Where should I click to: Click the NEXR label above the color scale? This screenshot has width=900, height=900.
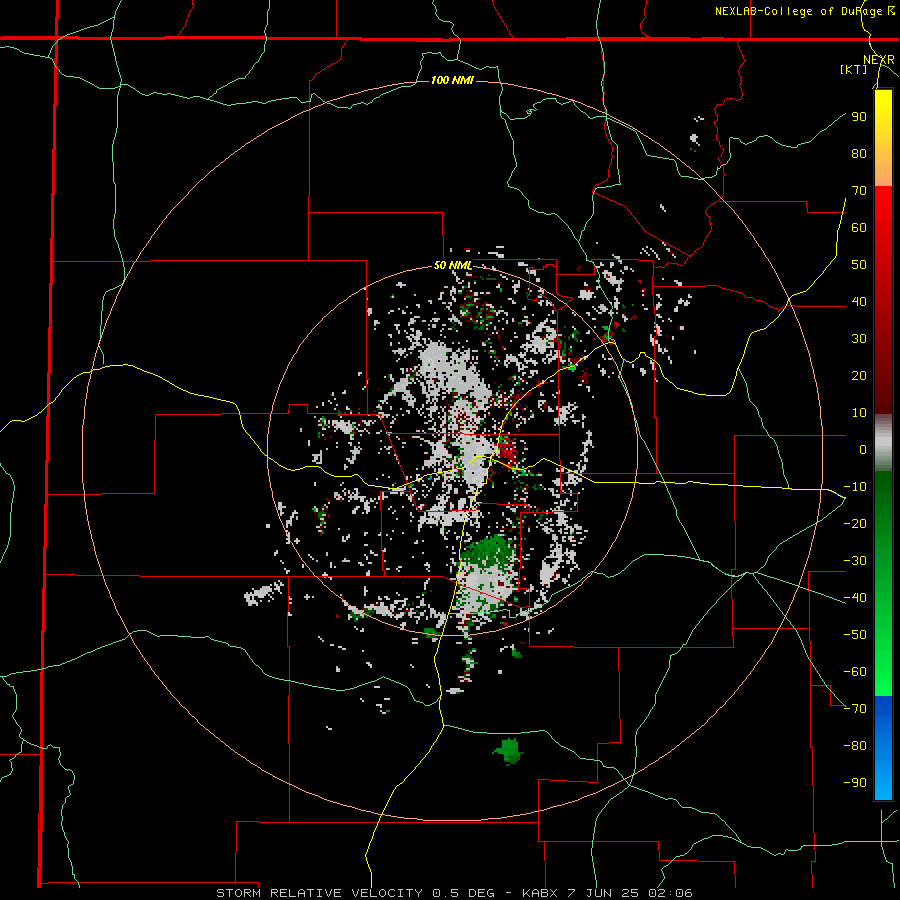879,60
